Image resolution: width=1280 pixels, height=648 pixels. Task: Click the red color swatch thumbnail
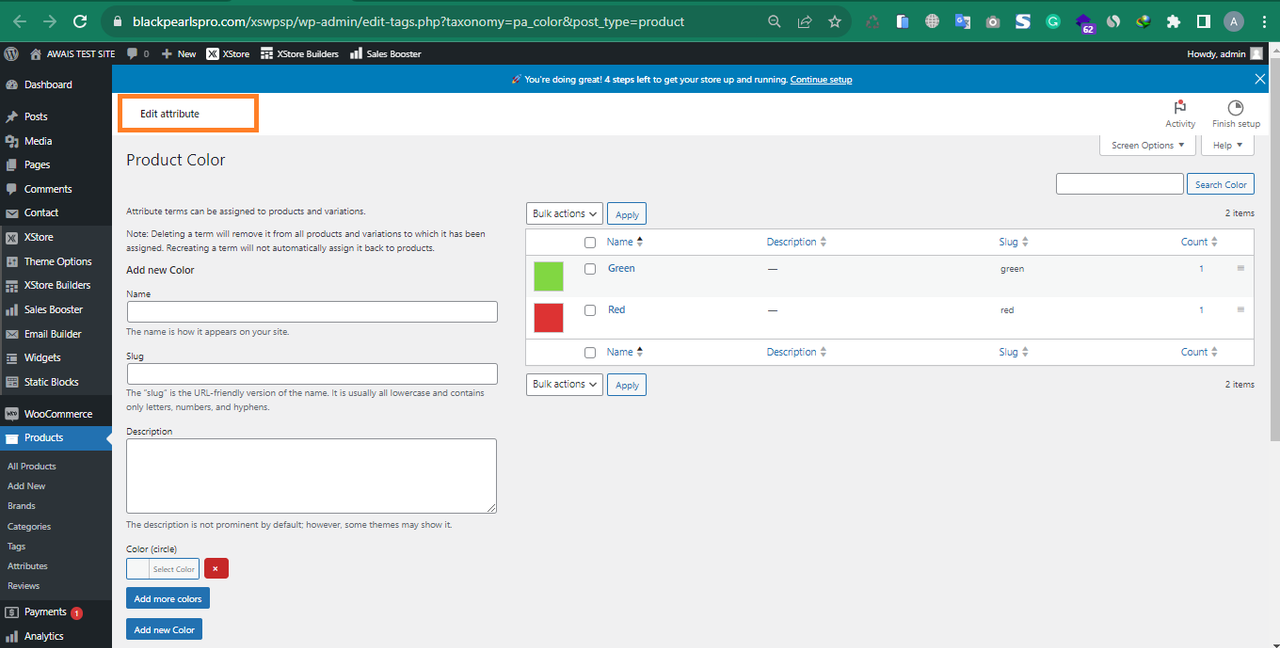pos(548,317)
